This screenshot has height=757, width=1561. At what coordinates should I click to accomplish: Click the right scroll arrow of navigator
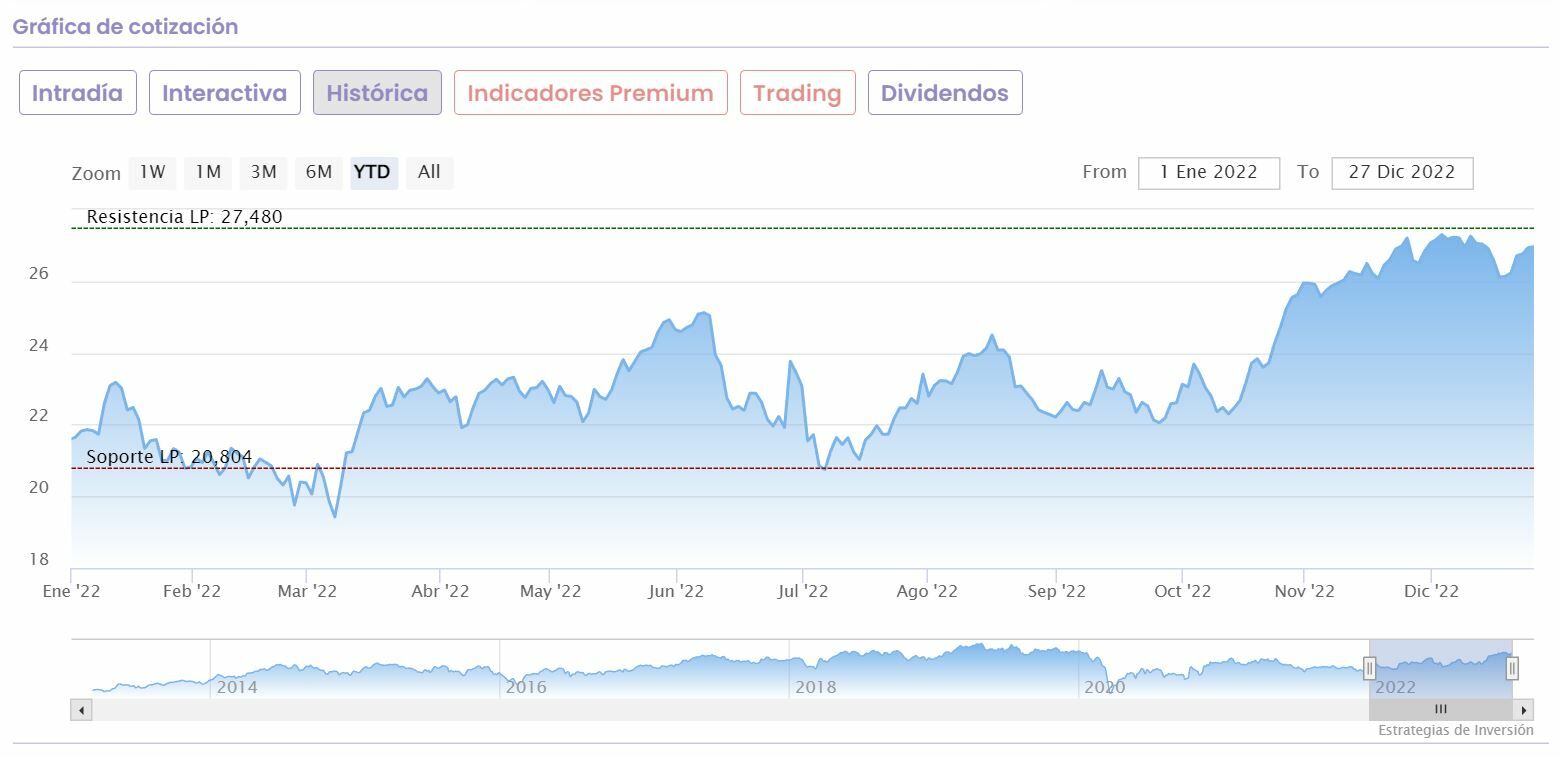pyautogui.click(x=1523, y=710)
